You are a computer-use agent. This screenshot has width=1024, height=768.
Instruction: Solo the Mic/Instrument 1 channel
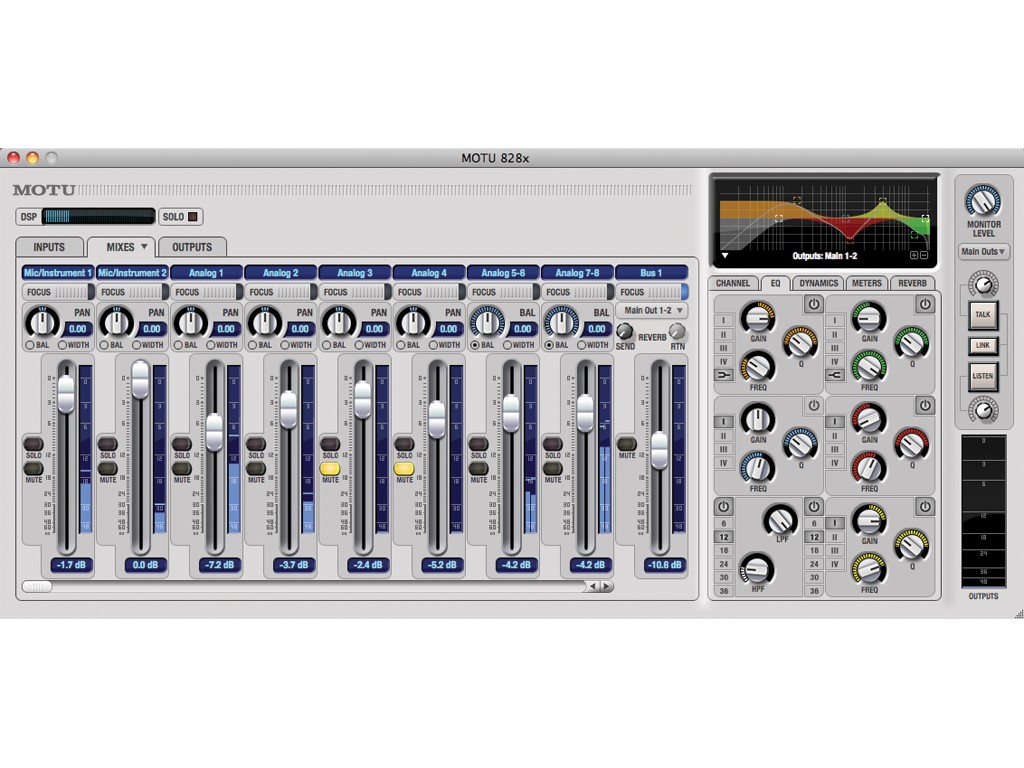pos(33,444)
